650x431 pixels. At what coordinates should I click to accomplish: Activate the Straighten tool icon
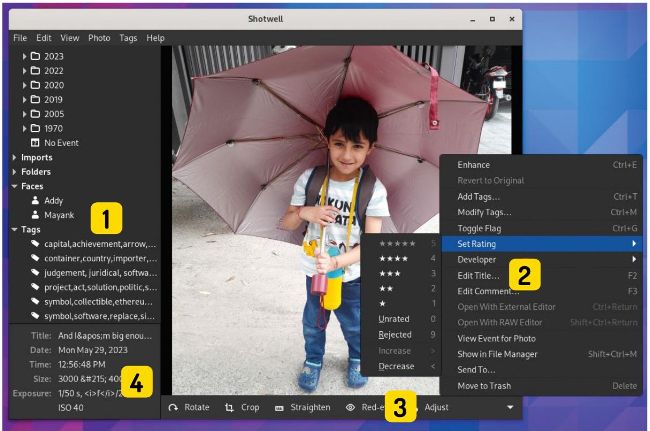pos(279,408)
